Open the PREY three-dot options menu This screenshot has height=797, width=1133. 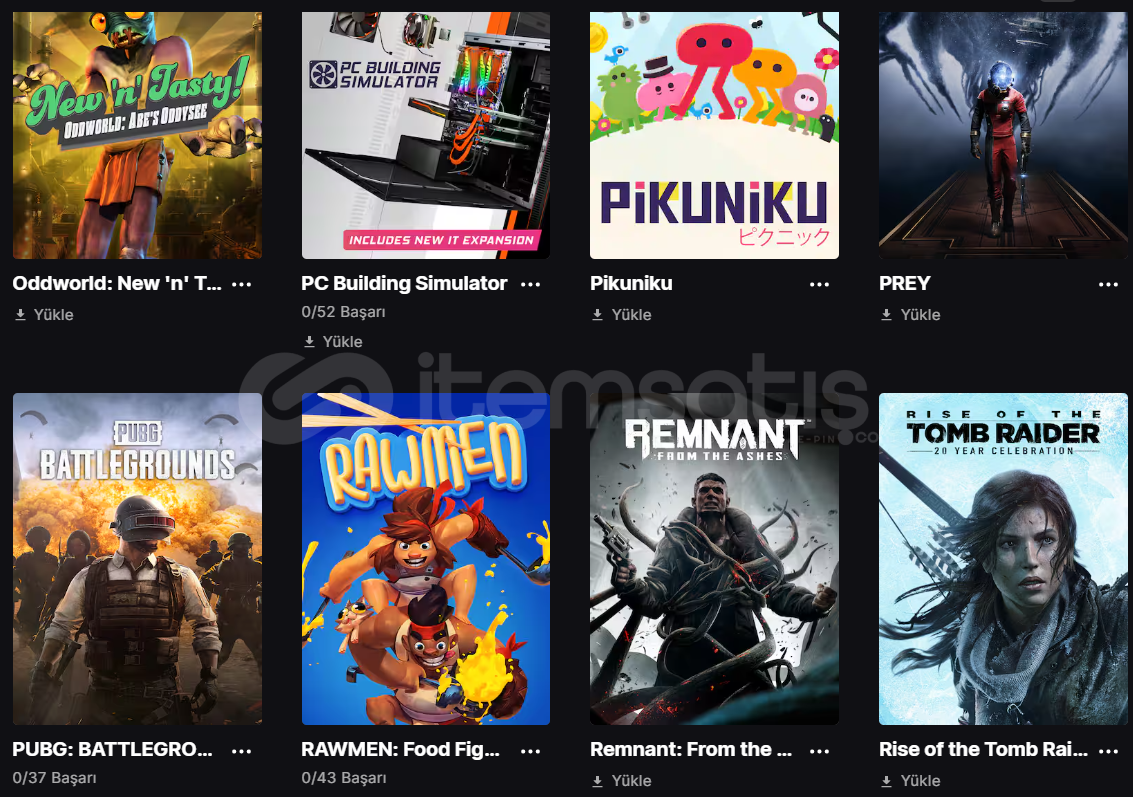coord(1108,284)
